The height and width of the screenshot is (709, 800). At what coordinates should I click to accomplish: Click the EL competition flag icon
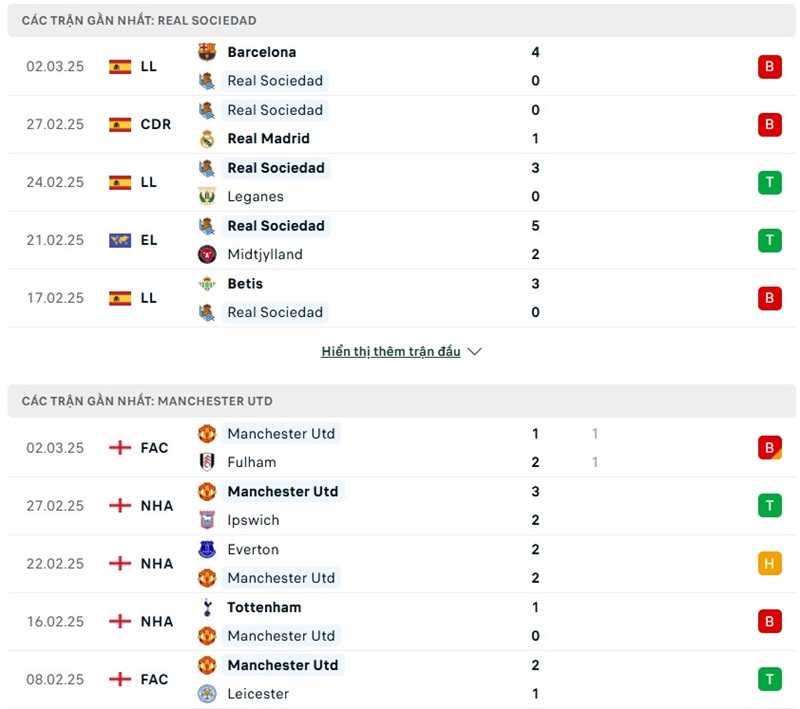click(x=120, y=241)
